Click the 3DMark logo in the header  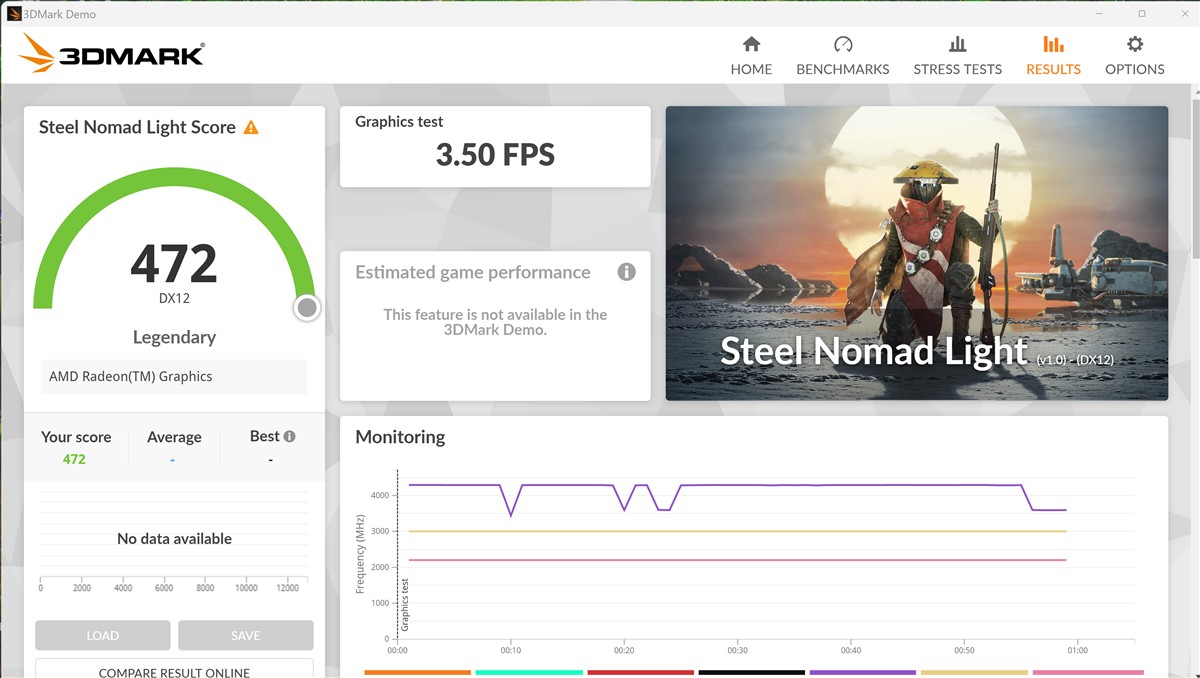coord(112,54)
